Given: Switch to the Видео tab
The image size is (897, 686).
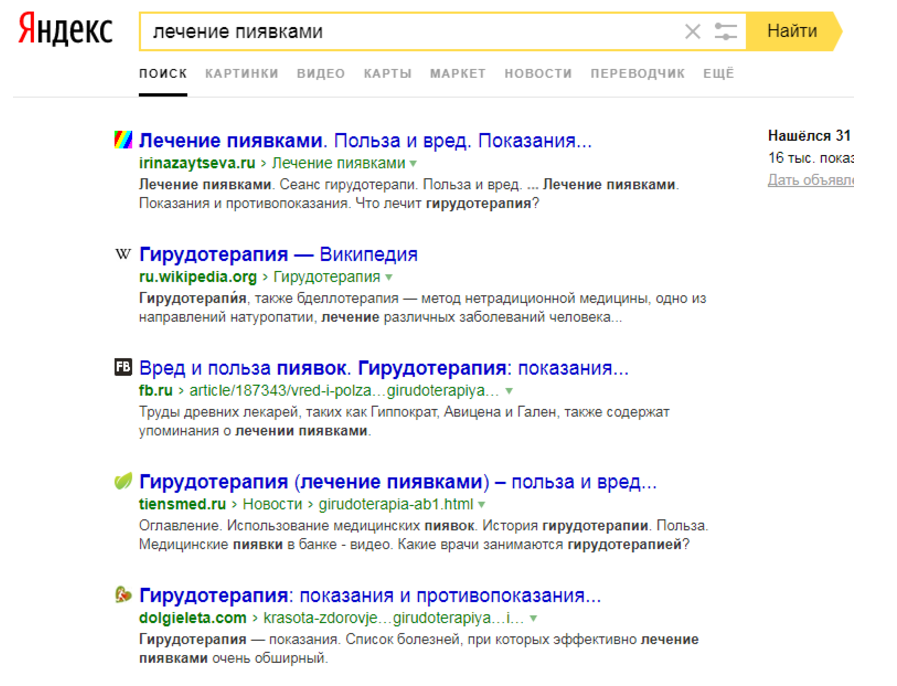Looking at the screenshot, I should pos(321,74).
